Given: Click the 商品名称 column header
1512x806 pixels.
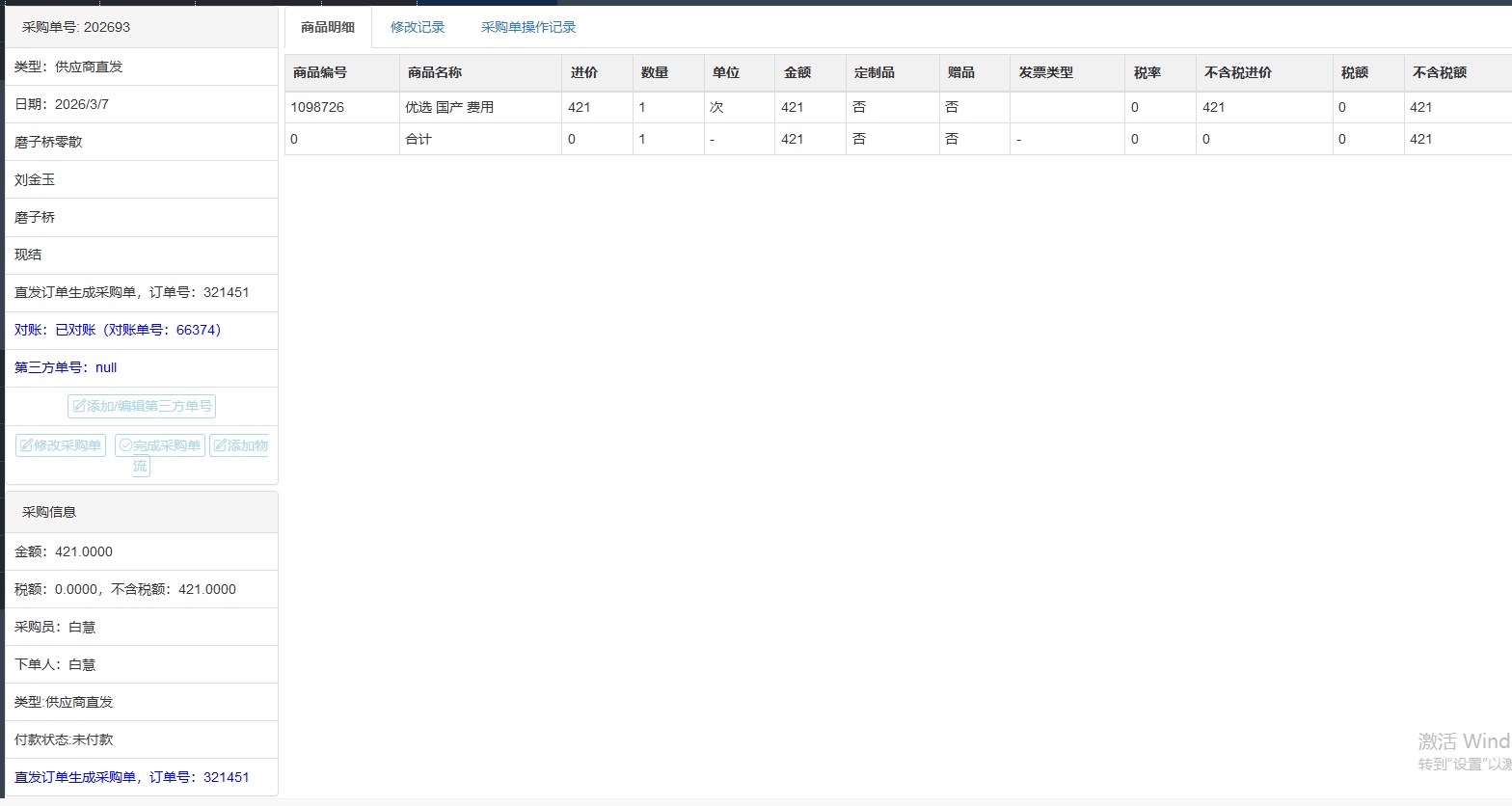Looking at the screenshot, I should 435,72.
